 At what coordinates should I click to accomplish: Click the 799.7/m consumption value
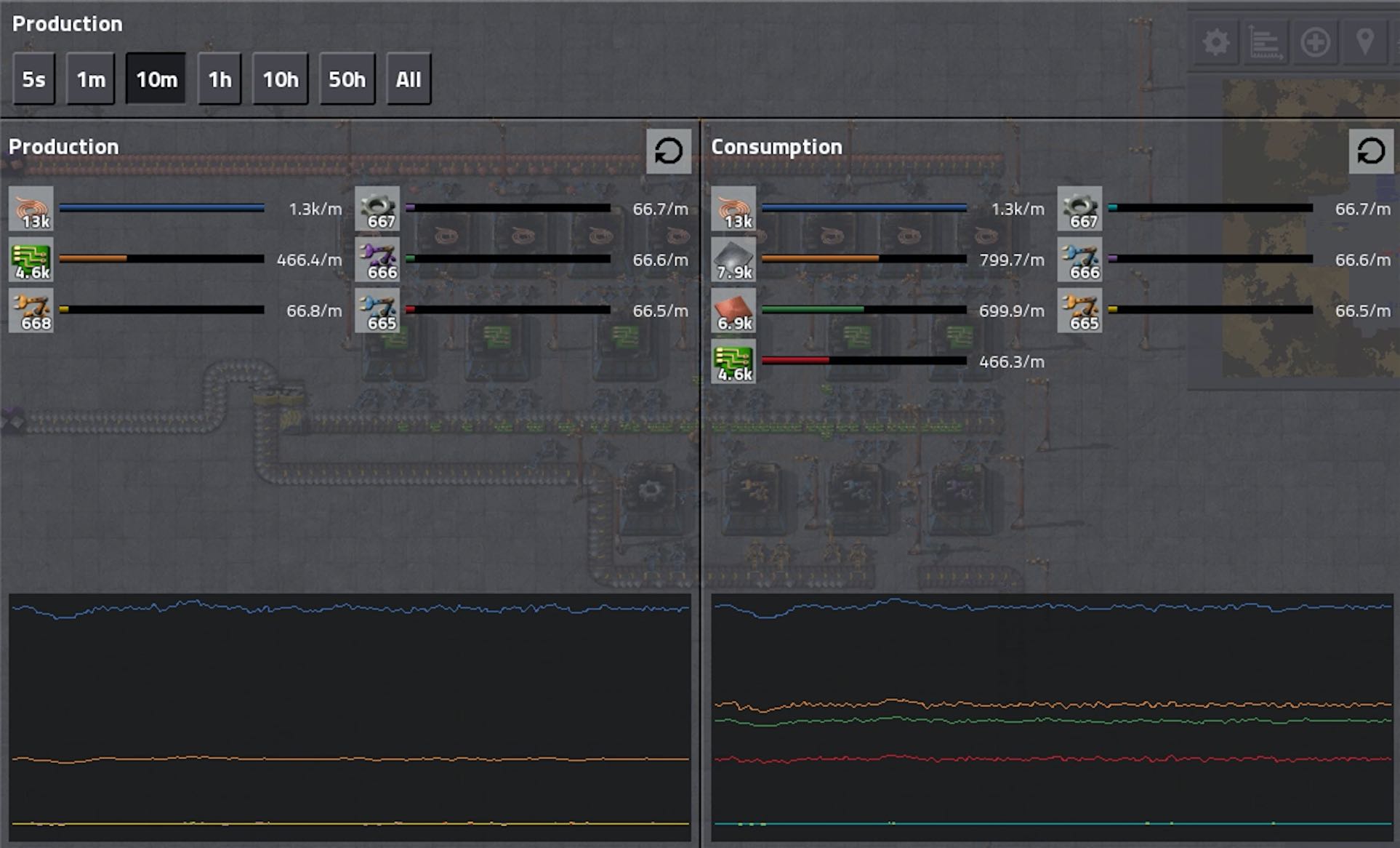[x=1012, y=260]
